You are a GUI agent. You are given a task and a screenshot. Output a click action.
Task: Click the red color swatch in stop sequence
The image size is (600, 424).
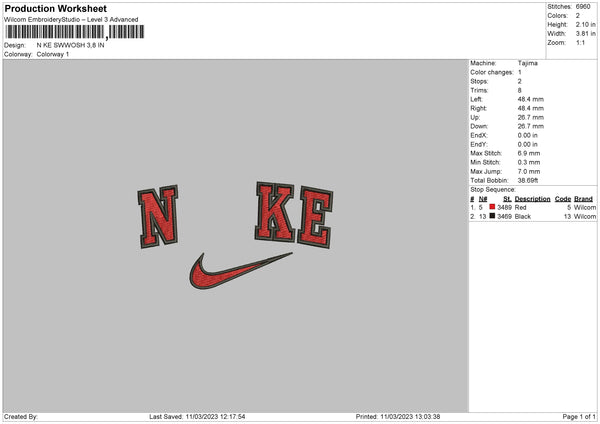click(x=492, y=207)
